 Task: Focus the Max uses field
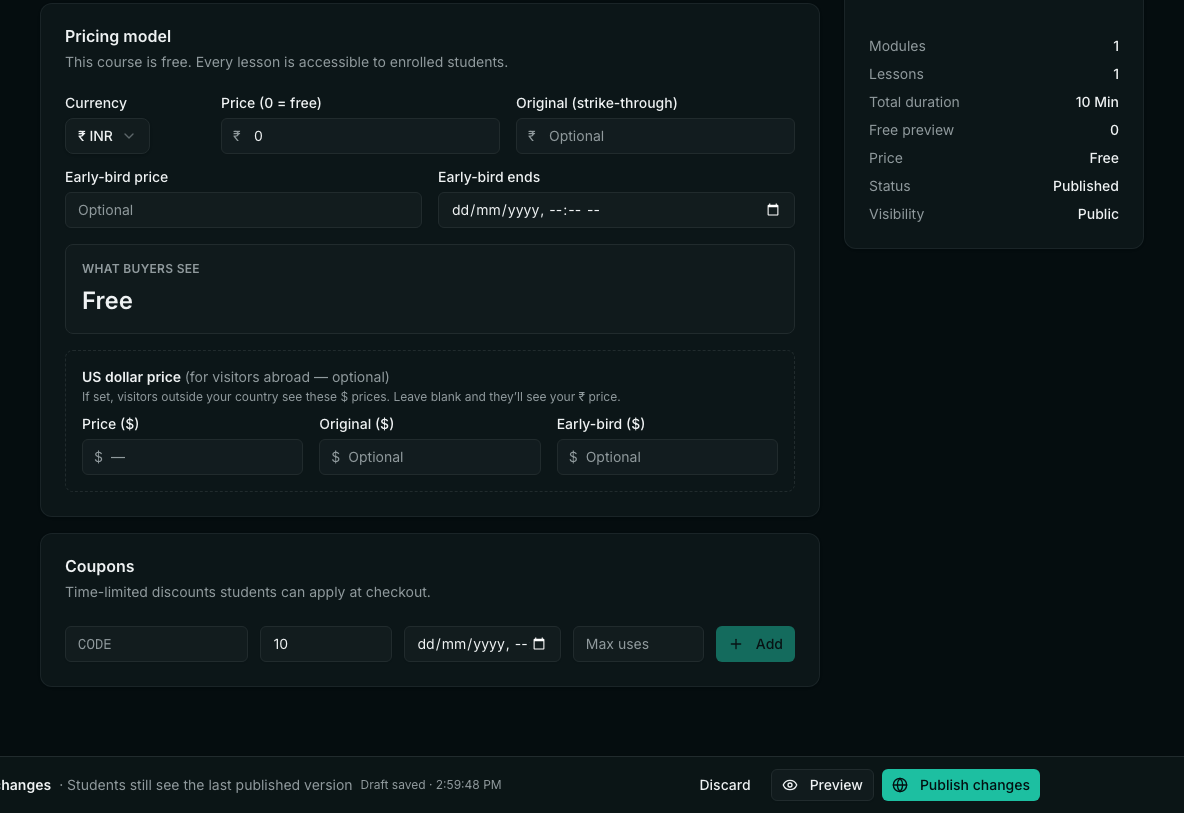click(x=639, y=644)
